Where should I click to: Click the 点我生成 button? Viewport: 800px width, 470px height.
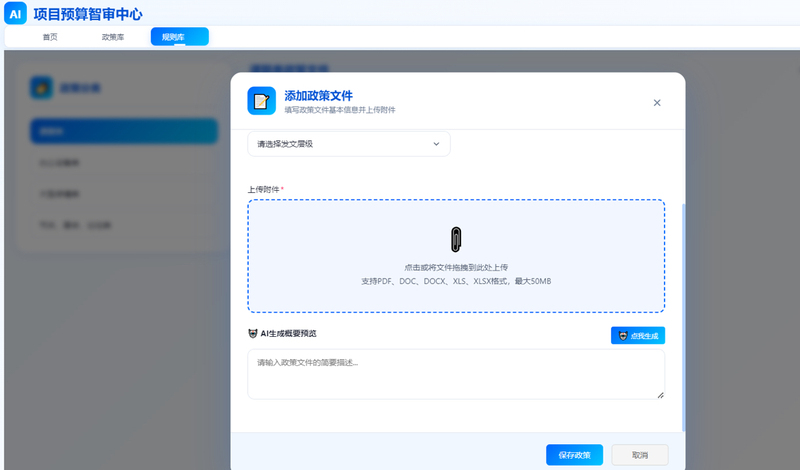coord(638,335)
